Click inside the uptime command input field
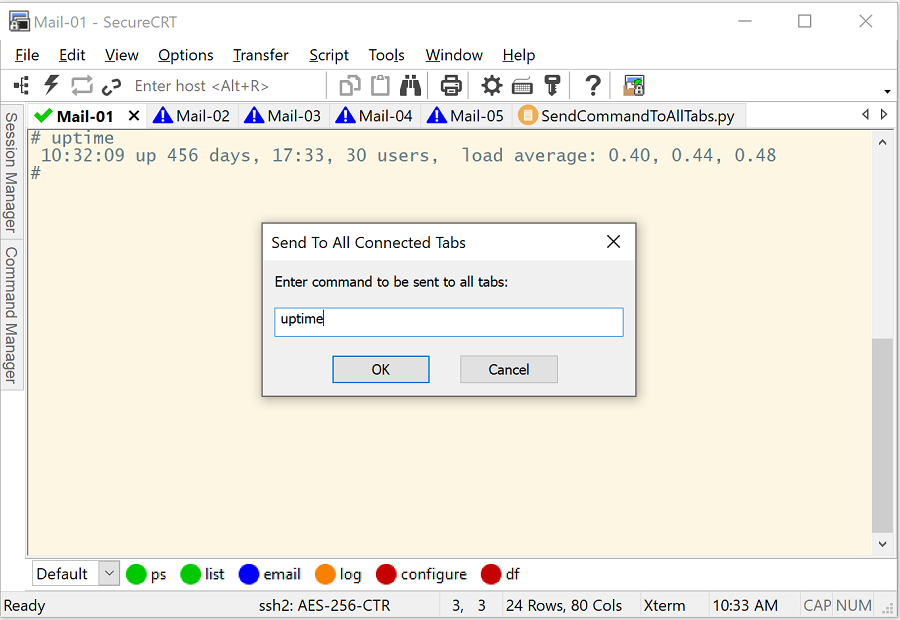The image size is (900, 620). (448, 321)
